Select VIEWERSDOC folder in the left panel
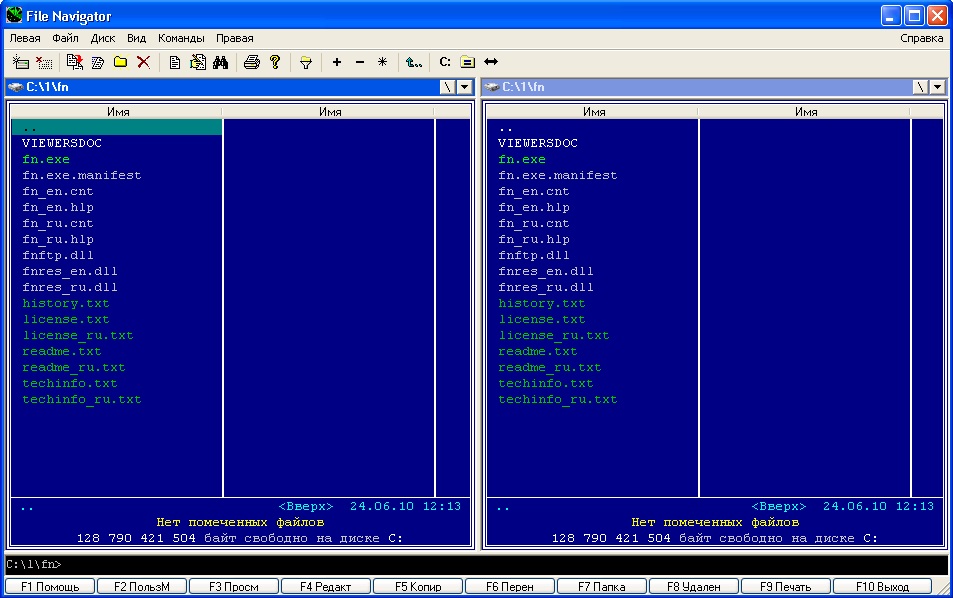Viewport: 953px width, 598px height. pos(62,143)
